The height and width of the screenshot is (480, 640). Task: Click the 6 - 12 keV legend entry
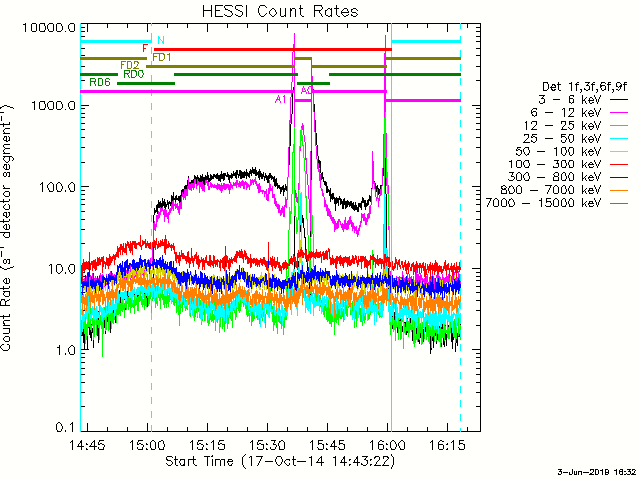[565, 112]
